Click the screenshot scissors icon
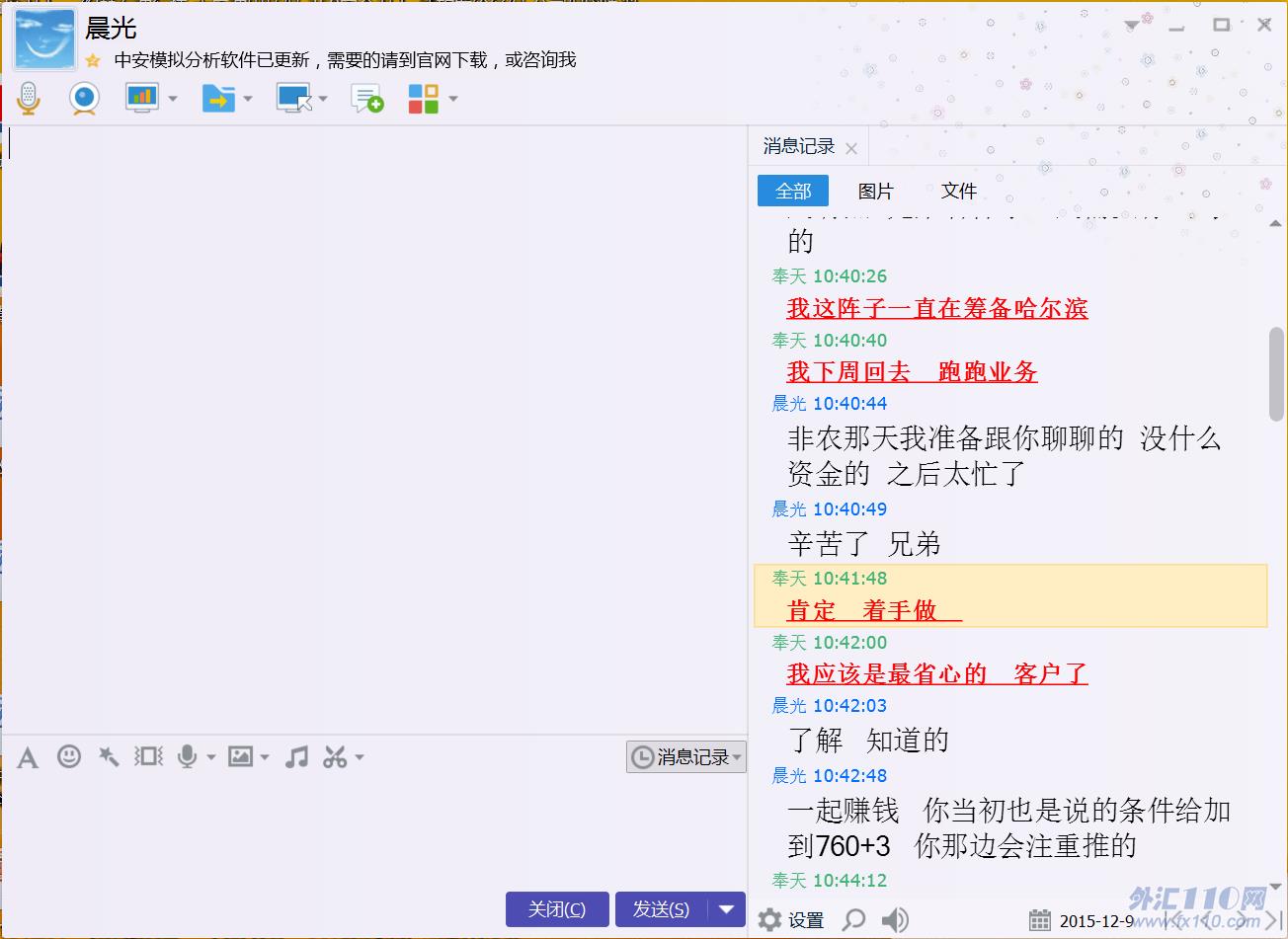The width and height of the screenshot is (1288, 939). pyautogui.click(x=335, y=756)
